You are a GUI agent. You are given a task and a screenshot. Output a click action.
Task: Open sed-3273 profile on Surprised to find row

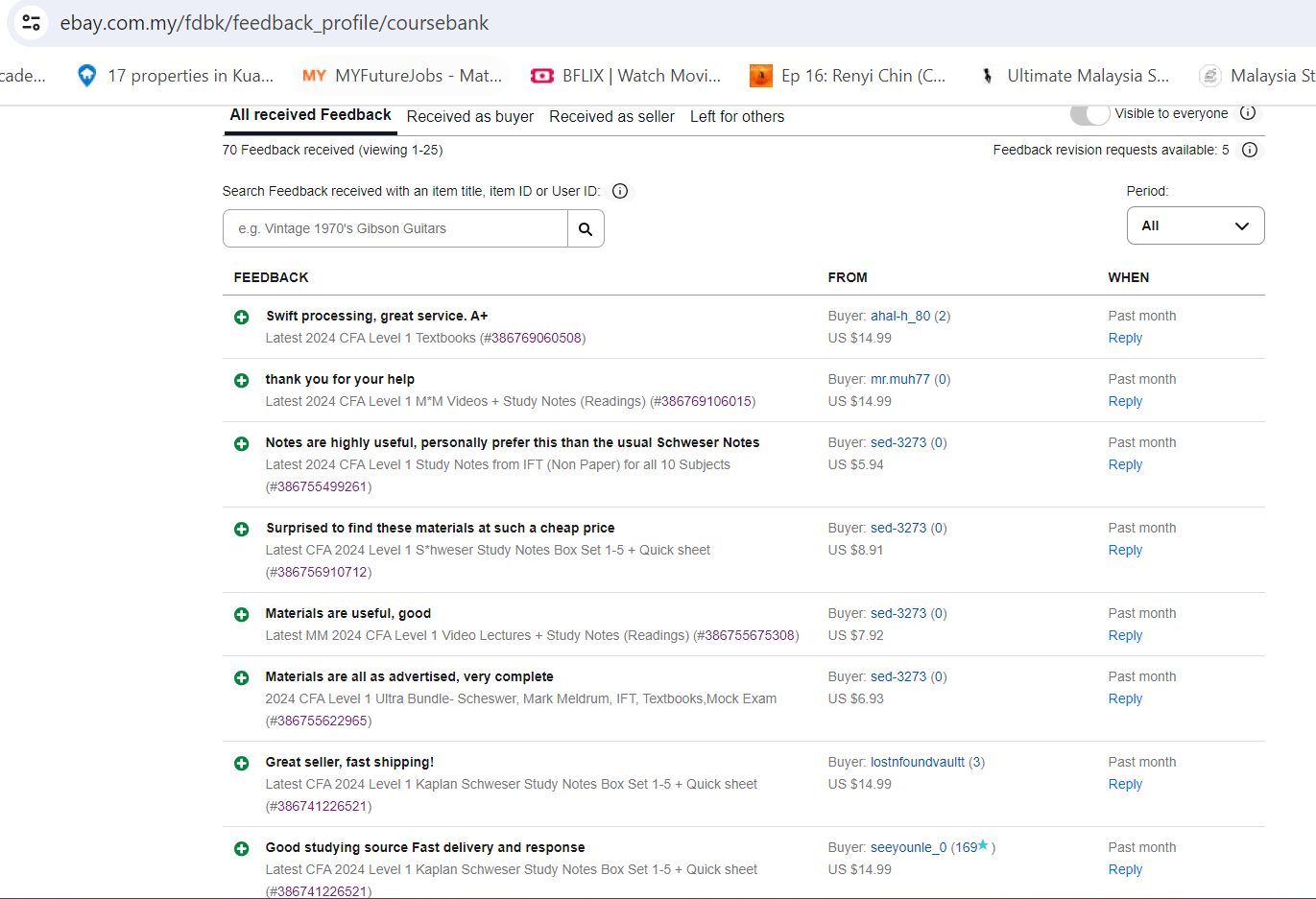[x=898, y=528]
